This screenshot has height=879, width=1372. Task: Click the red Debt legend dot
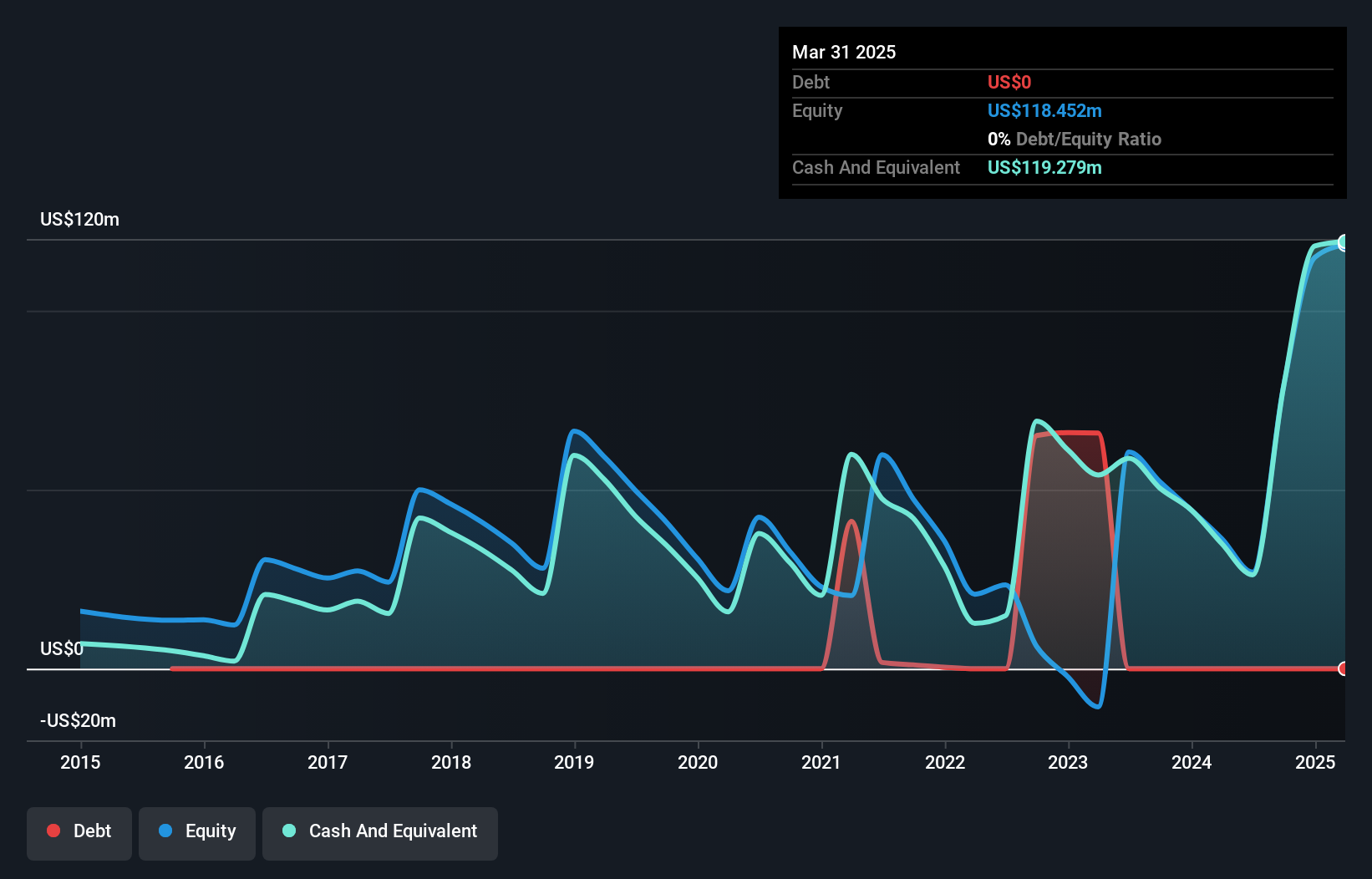tap(53, 831)
